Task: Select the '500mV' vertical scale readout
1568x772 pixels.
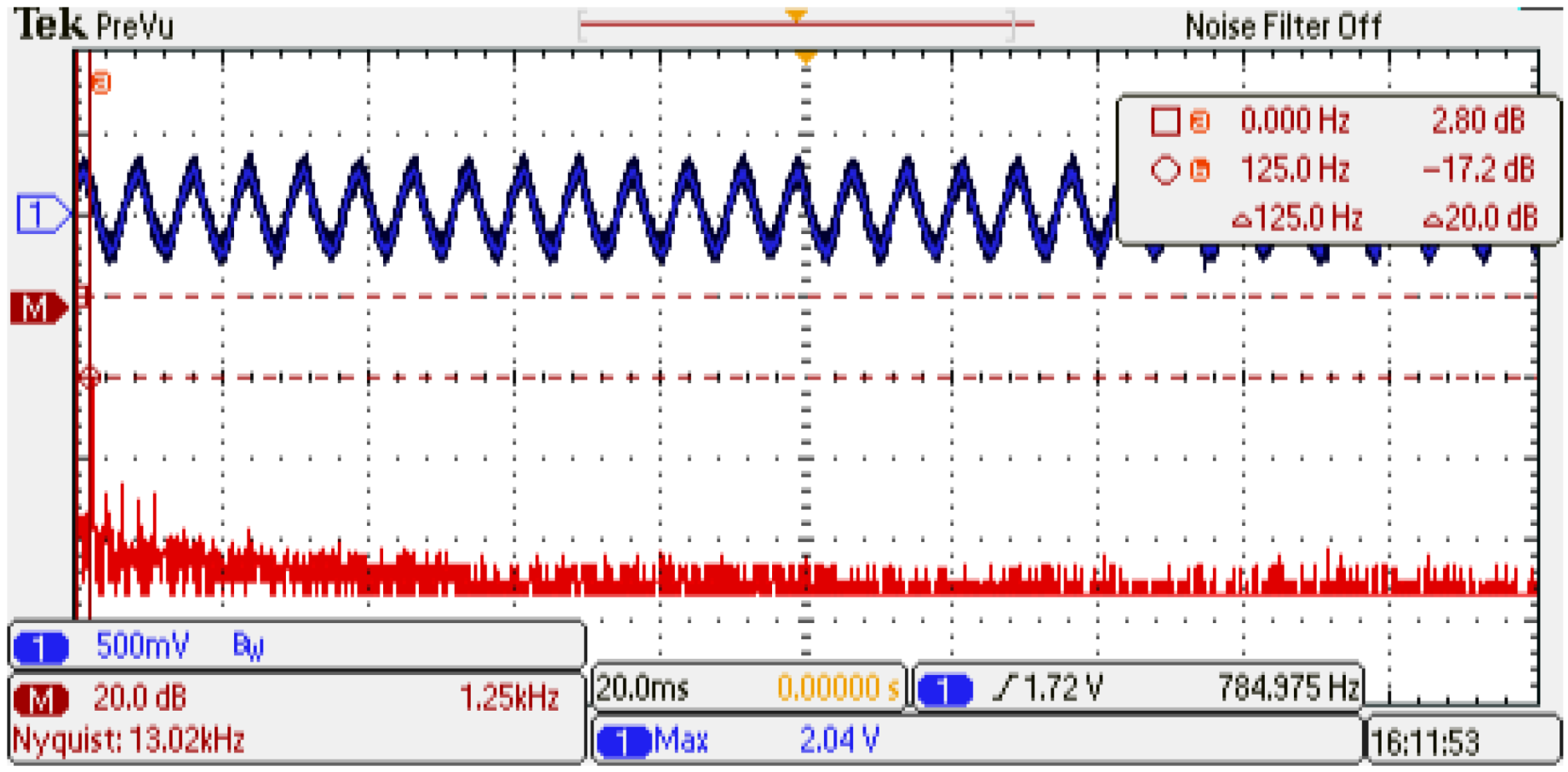Action: coord(142,646)
